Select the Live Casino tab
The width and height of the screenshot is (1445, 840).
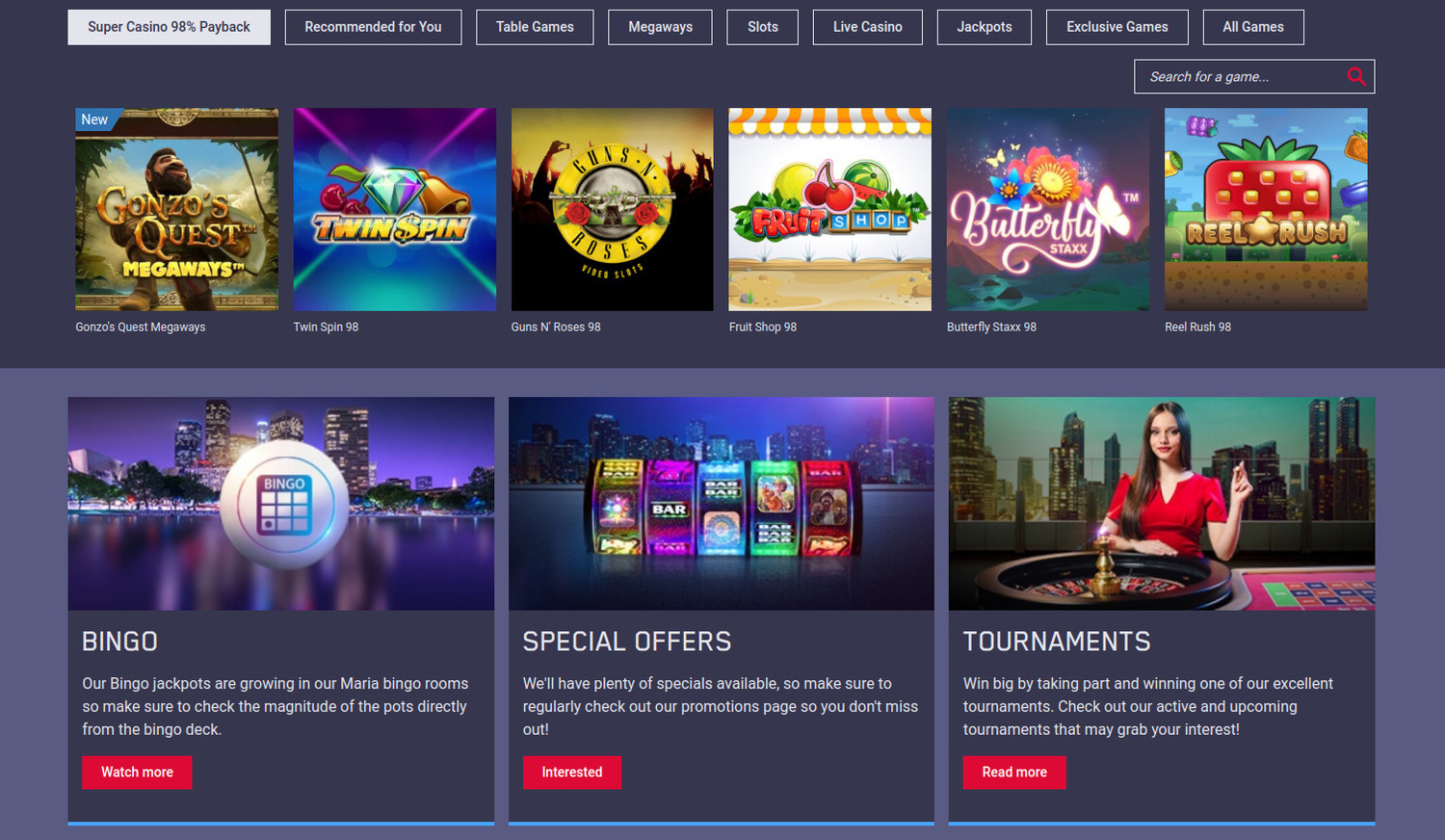tap(868, 27)
